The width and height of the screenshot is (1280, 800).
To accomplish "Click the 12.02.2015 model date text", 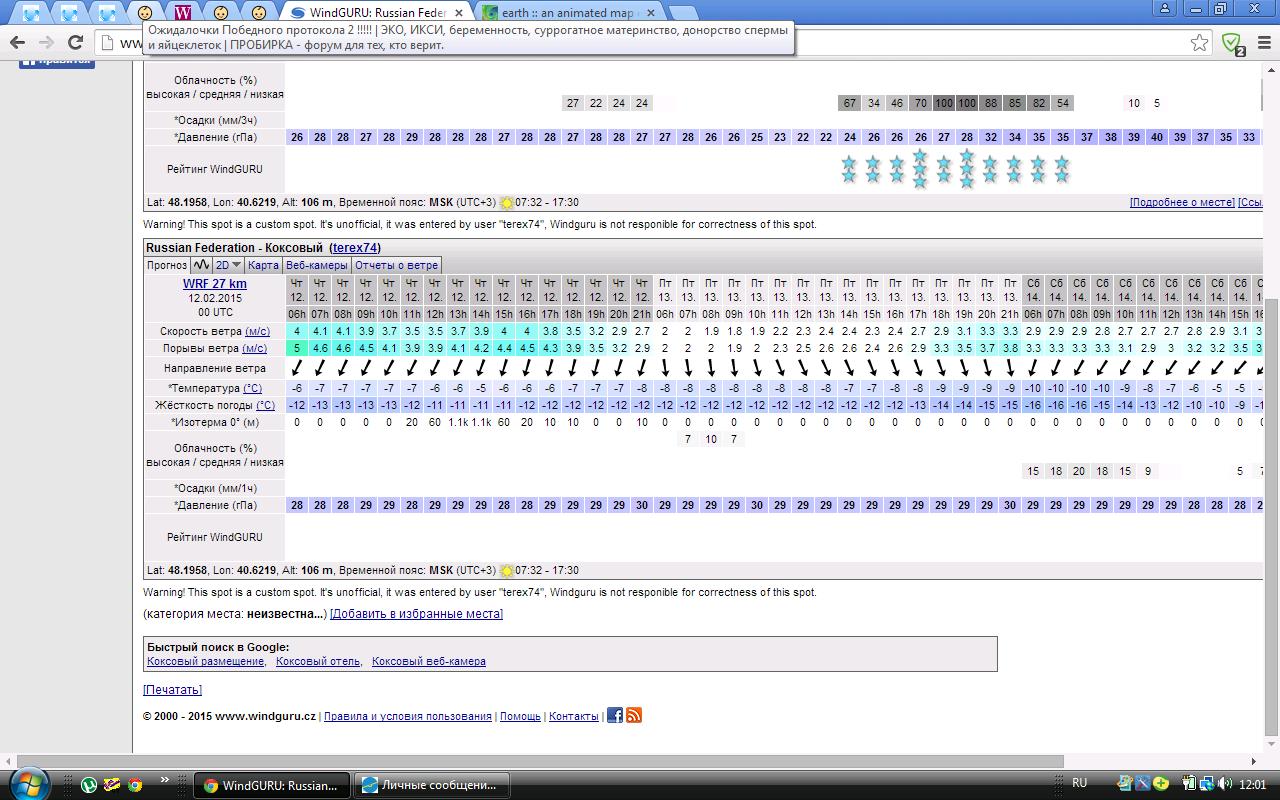I will [x=215, y=298].
